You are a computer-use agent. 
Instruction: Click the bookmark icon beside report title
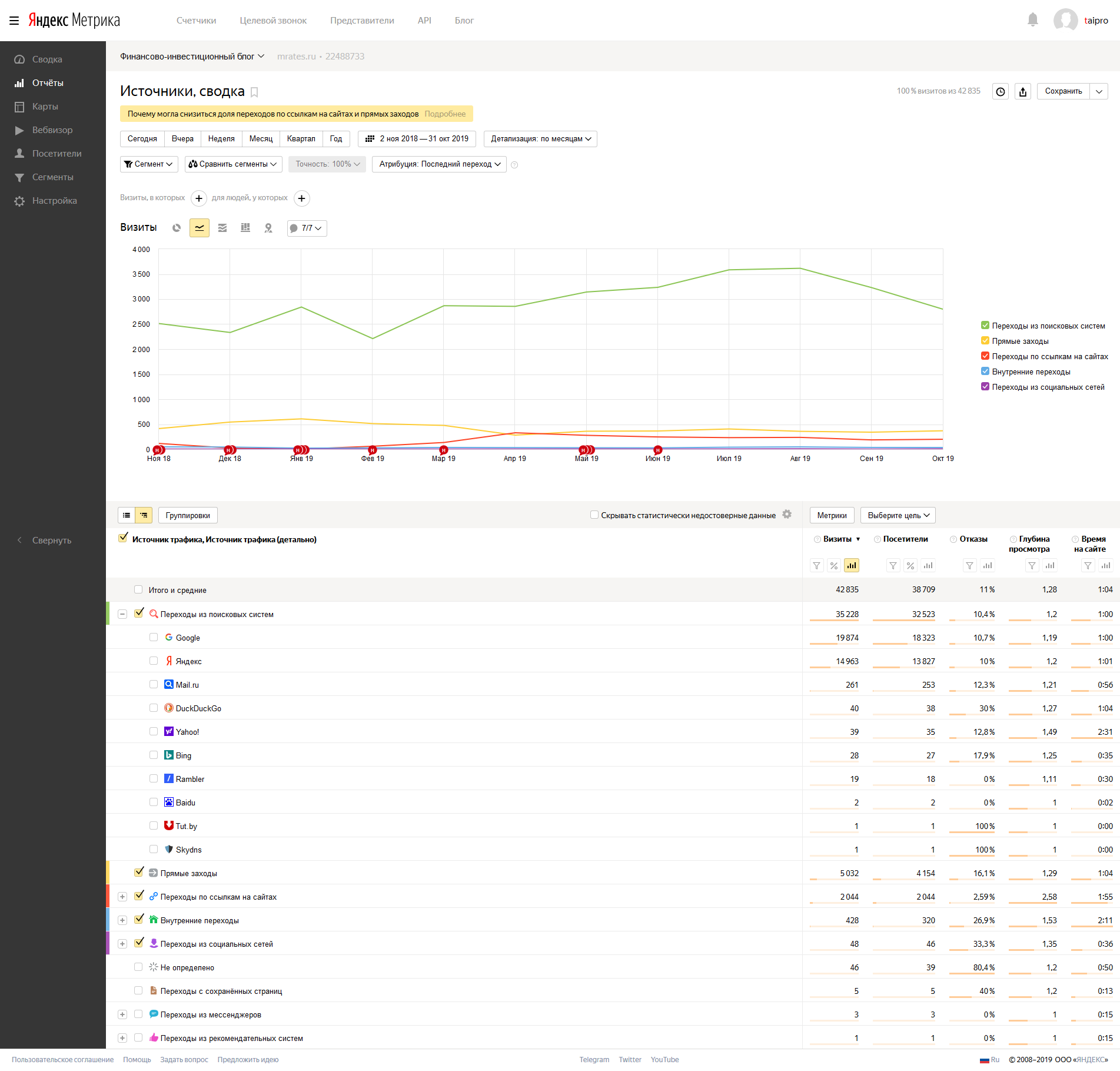tap(254, 92)
